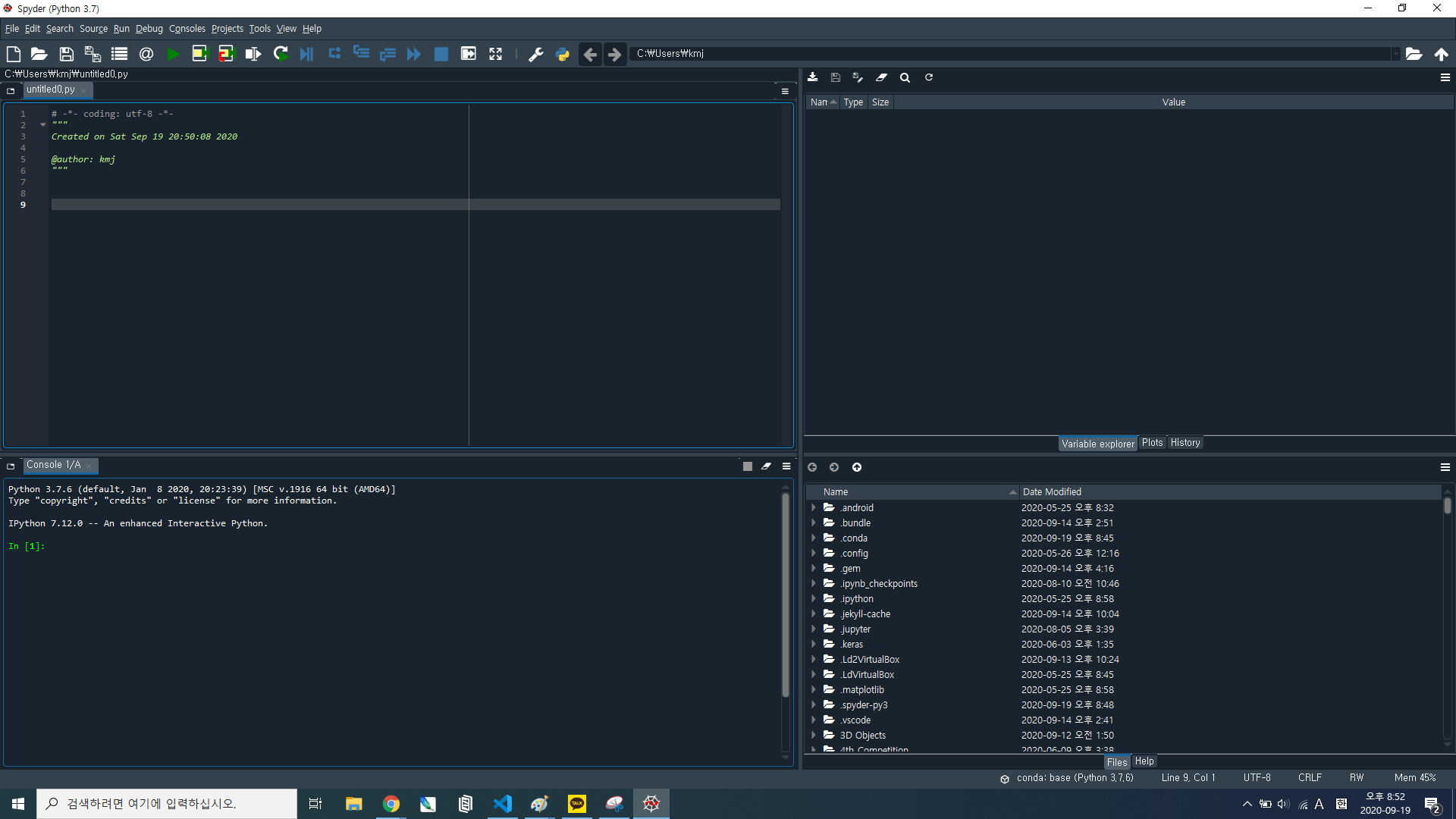Click the remove all variables eraser icon
This screenshot has height=819, width=1456.
[881, 77]
